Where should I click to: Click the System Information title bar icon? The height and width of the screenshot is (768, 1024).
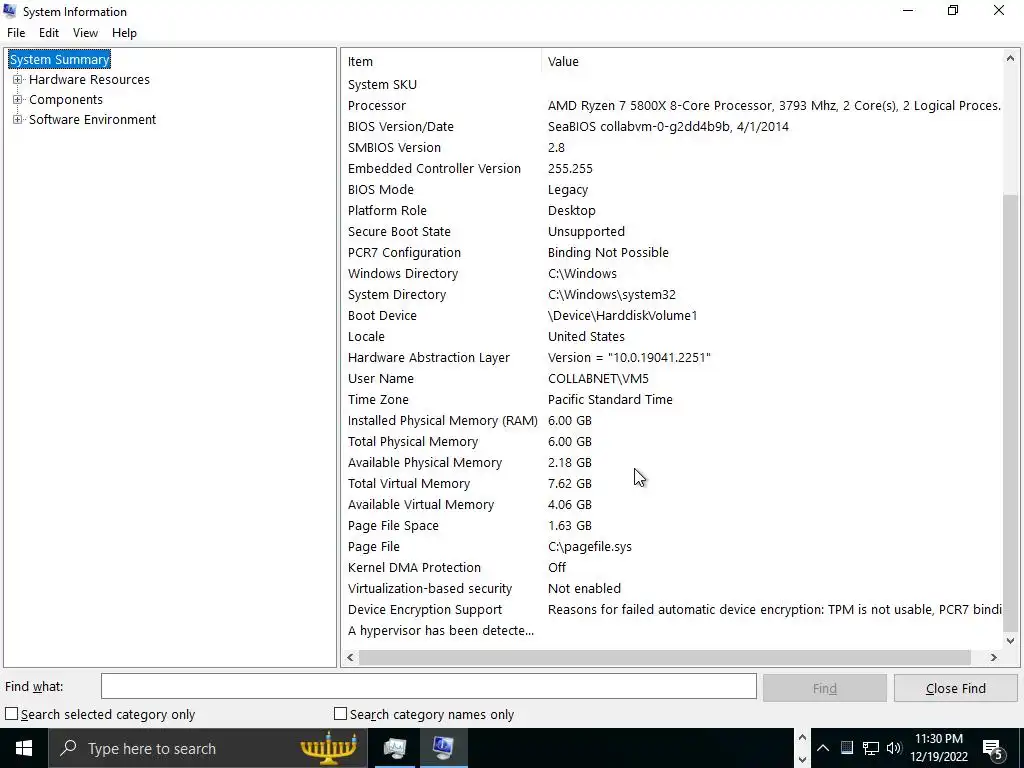(10, 11)
